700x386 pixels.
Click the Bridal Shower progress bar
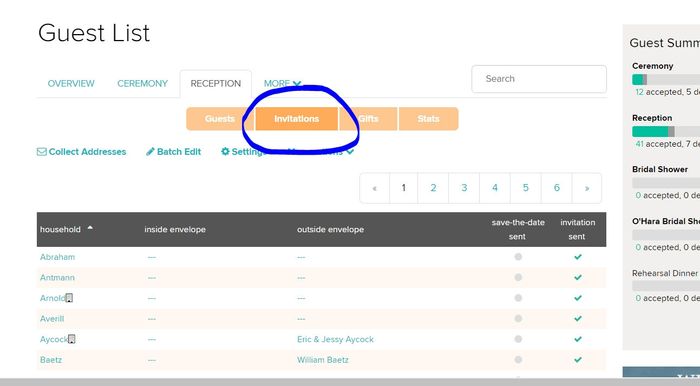(666, 183)
